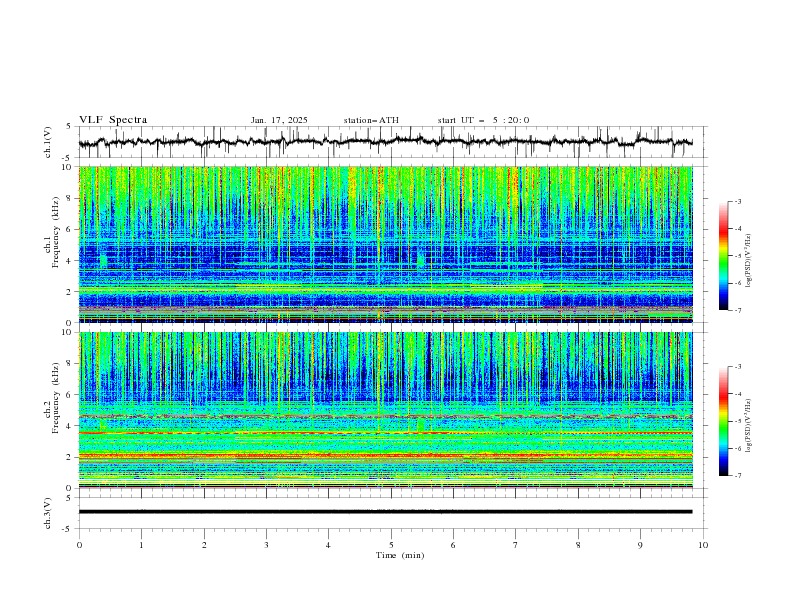Click the "ch.3(V)" axis label

[48, 513]
